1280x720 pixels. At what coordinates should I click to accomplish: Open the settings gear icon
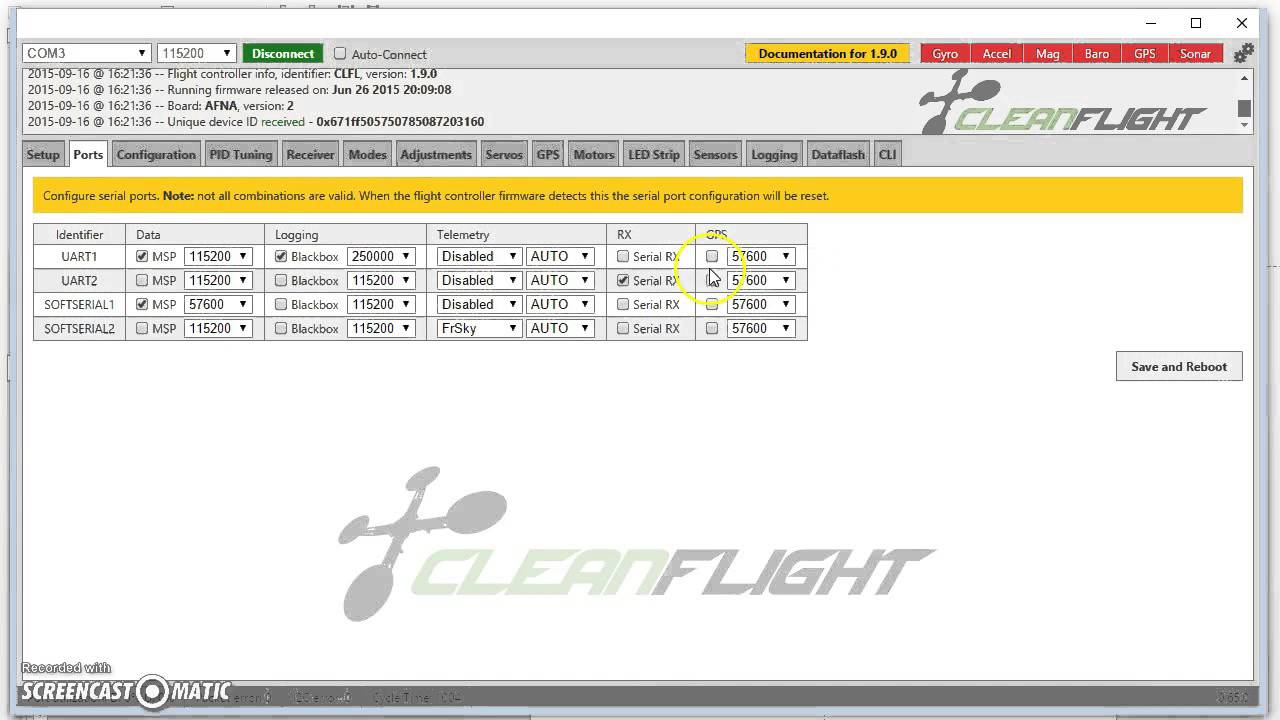click(1243, 53)
